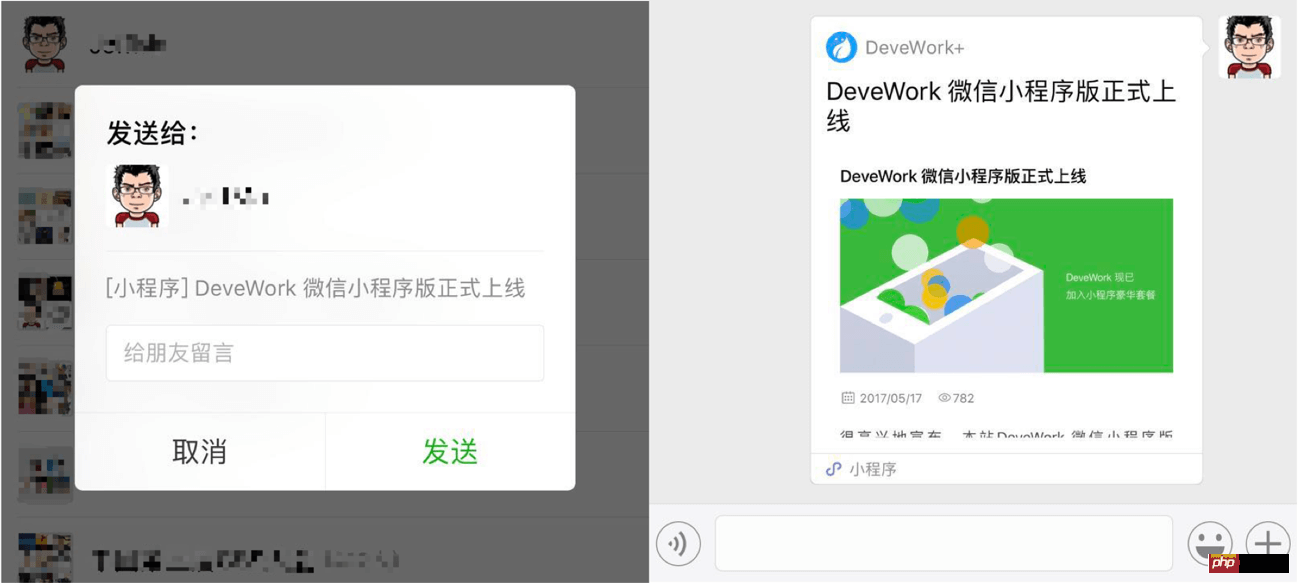
Task: Open the green mini program preview image
Action: [x=1006, y=285]
